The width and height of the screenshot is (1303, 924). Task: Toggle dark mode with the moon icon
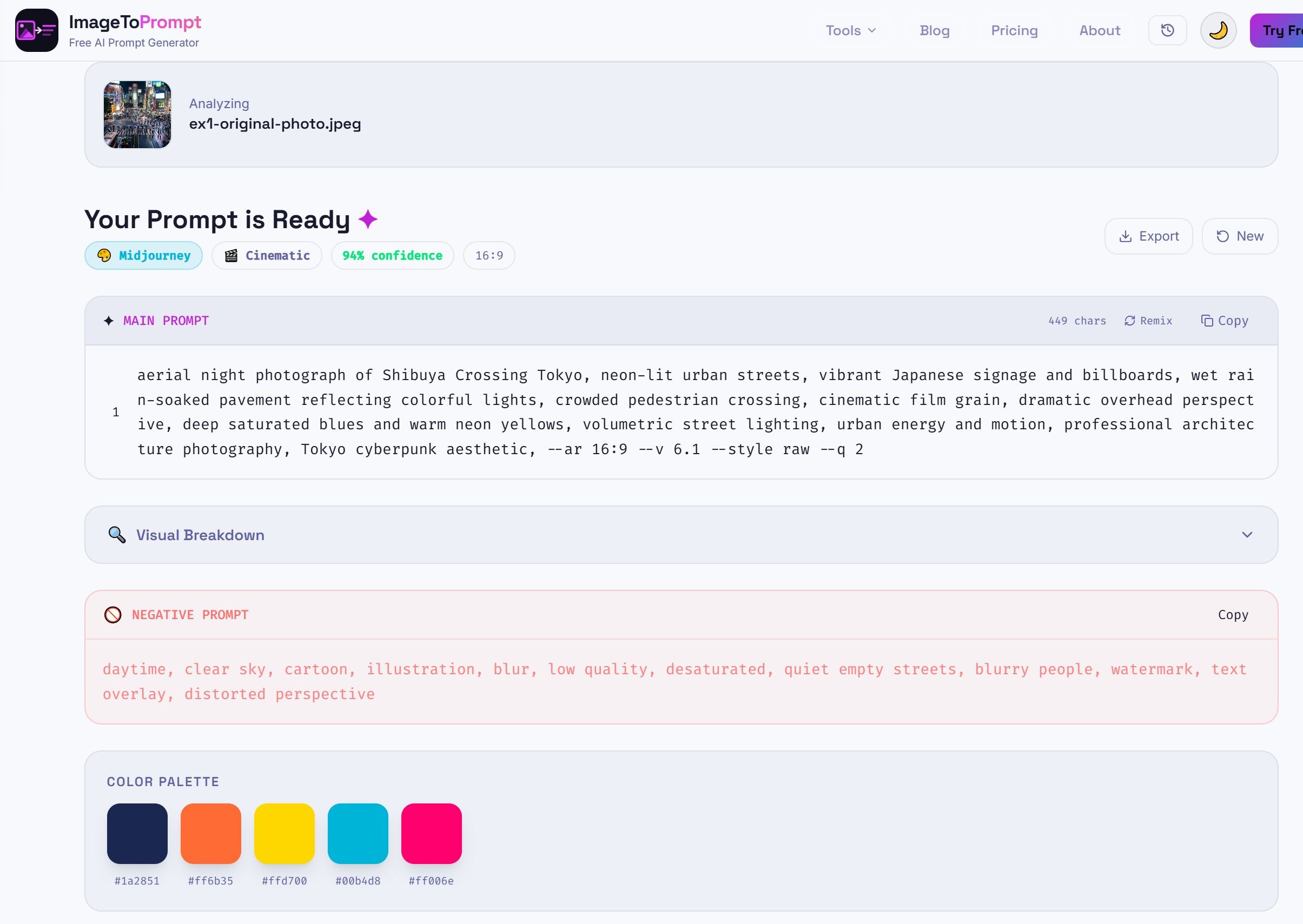click(x=1218, y=30)
